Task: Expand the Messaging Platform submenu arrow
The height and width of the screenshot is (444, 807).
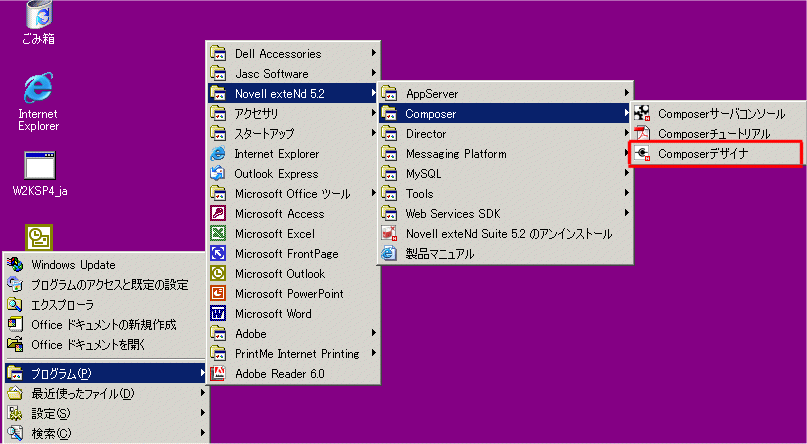Action: pos(626,153)
